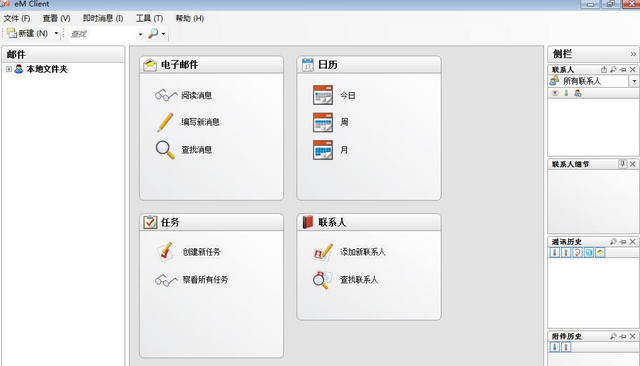Open the 新建 dropdown arrow
The height and width of the screenshot is (366, 640).
pyautogui.click(x=56, y=33)
